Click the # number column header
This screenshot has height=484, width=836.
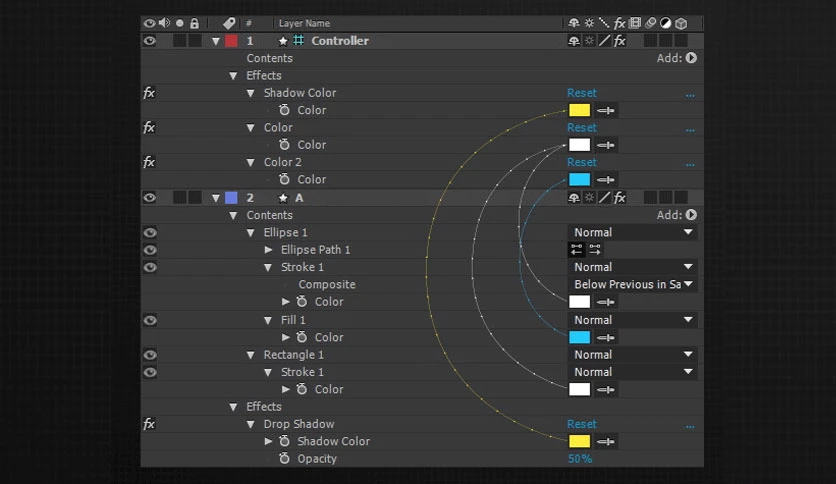pos(248,23)
